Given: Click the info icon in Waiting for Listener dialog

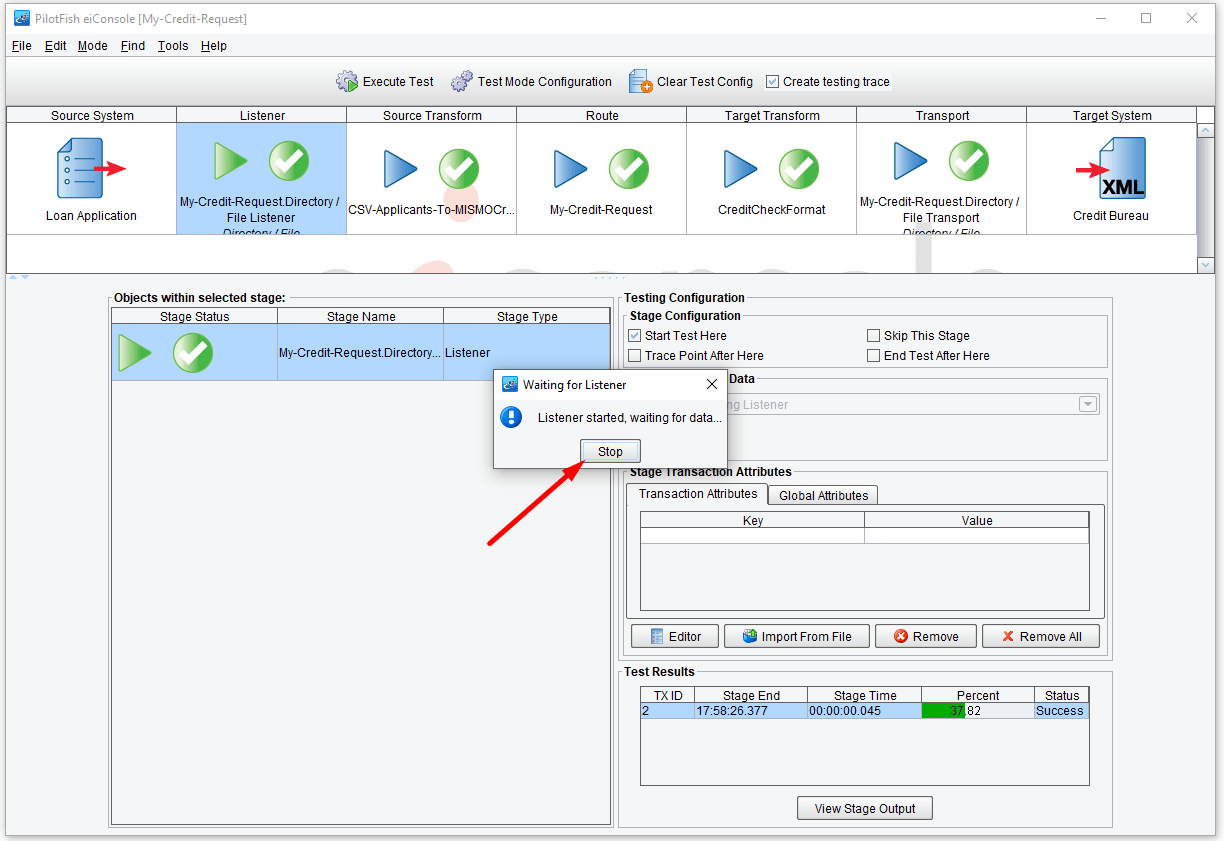Looking at the screenshot, I should pyautogui.click(x=511, y=417).
